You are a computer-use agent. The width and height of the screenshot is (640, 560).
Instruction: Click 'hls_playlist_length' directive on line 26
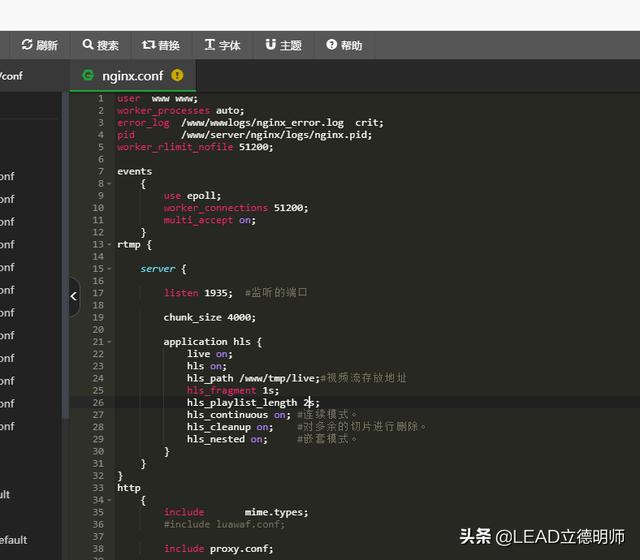(x=242, y=403)
